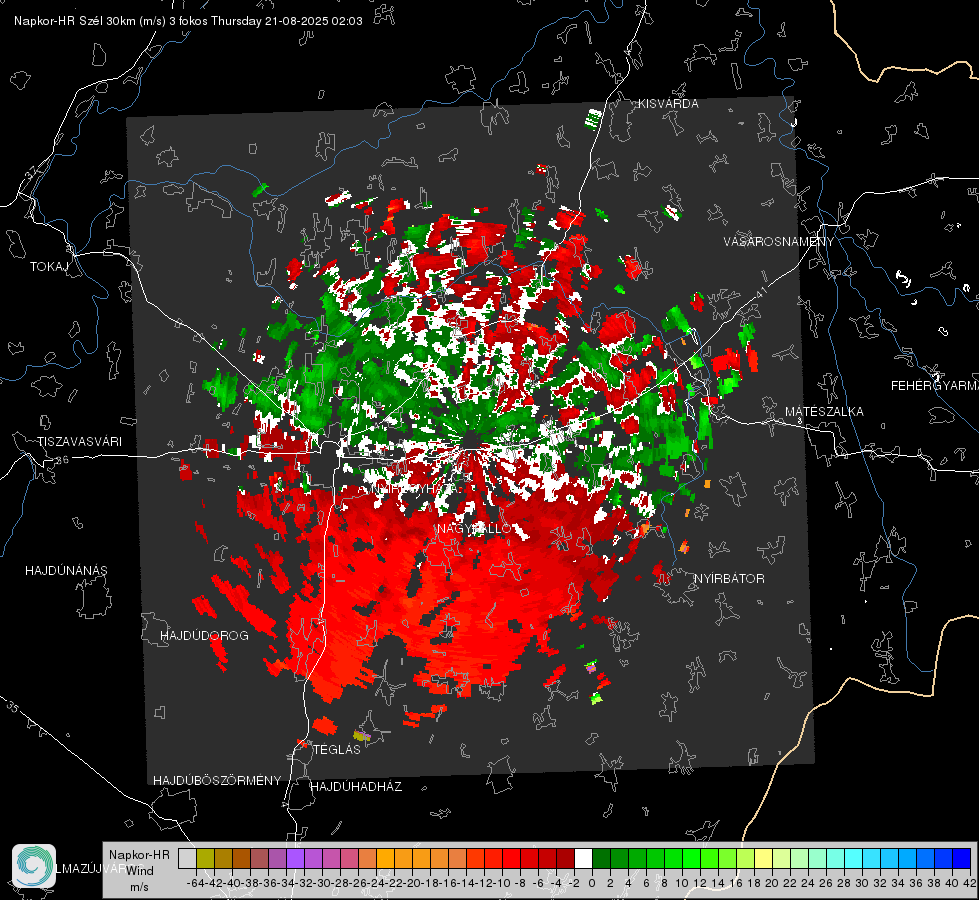Viewport: 979px width, 900px height.
Task: Click the Napkor-HR legend title
Action: (x=139, y=854)
